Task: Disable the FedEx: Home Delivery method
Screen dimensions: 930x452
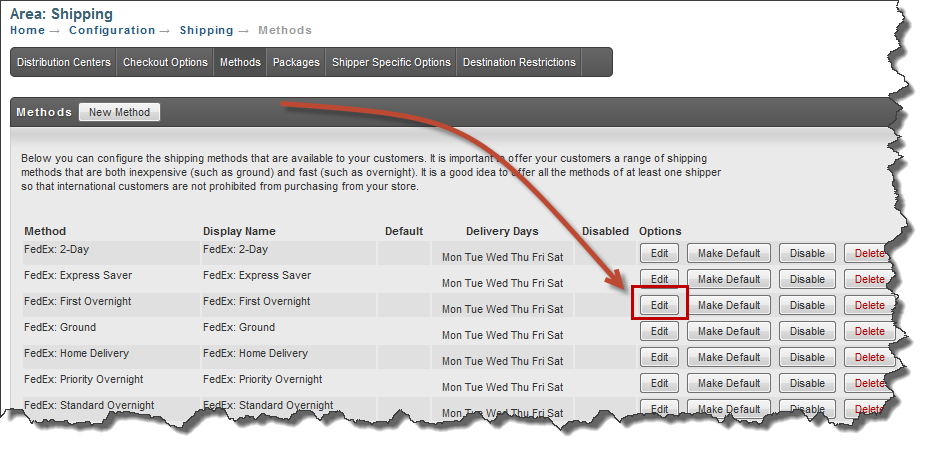Action: point(807,358)
